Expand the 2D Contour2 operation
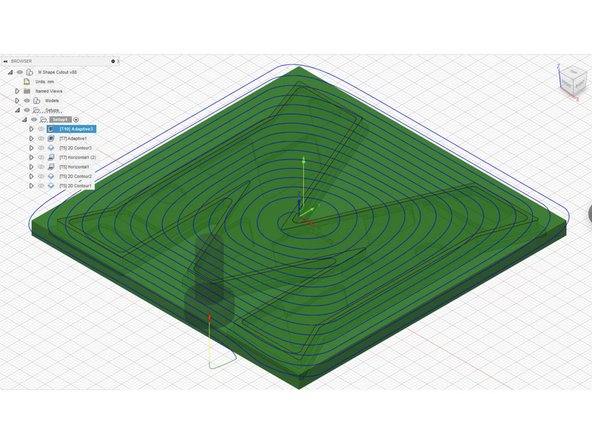This screenshot has width=592, height=444. tap(31, 176)
